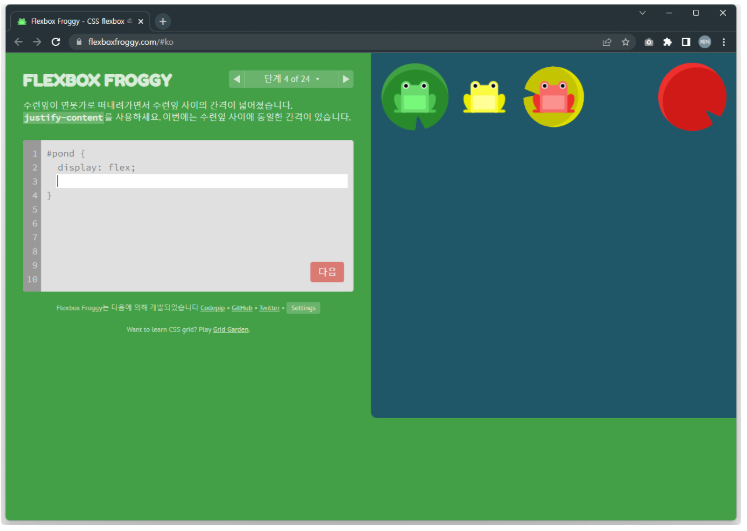Click the FLEXBOX FROGGY title logo
This screenshot has width=747, height=531.
pos(97,80)
